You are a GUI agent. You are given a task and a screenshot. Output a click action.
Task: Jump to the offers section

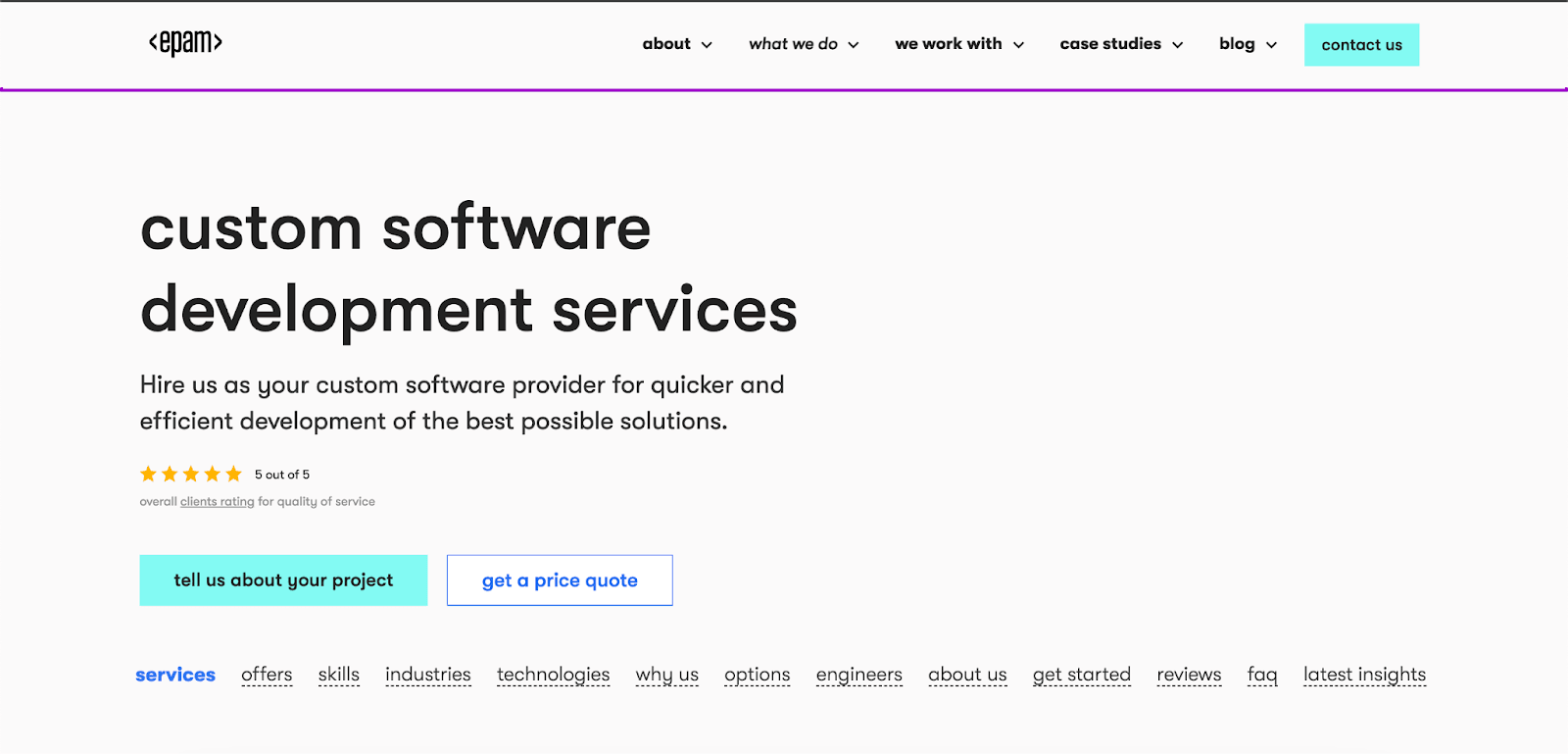click(x=267, y=675)
